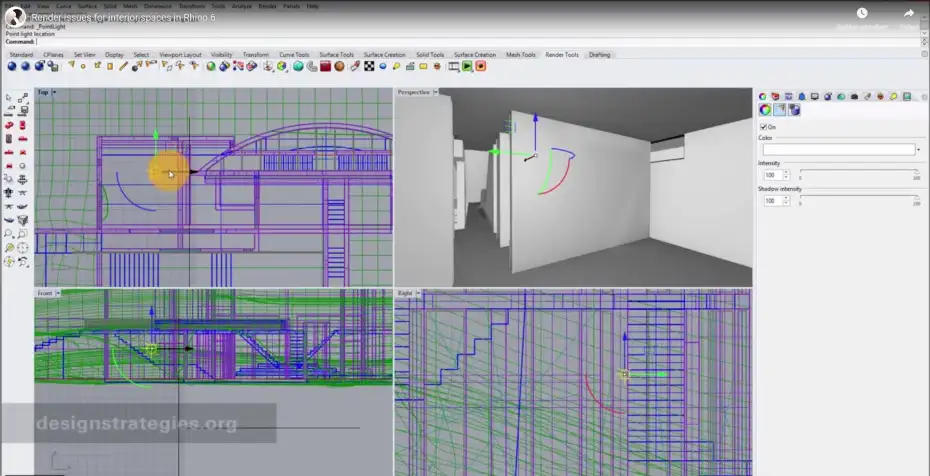Click the video Share arrow icon

909,13
